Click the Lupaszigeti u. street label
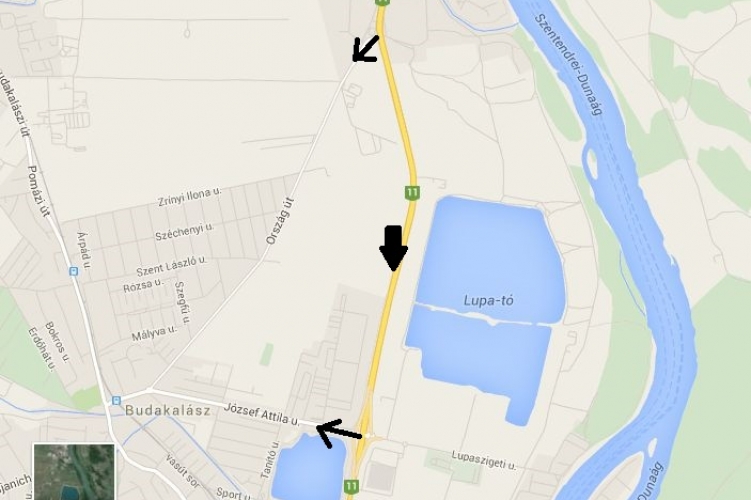751x500 pixels. (x=484, y=460)
